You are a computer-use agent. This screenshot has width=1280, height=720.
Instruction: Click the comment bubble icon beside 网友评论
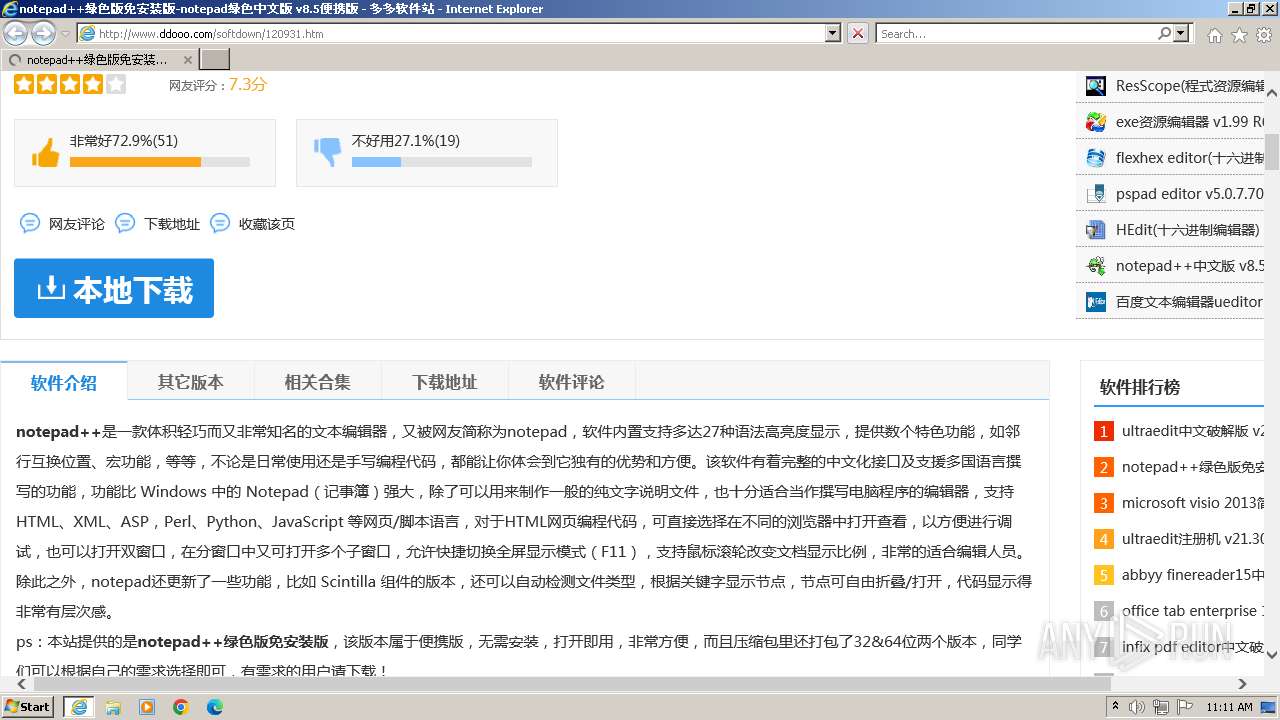[30, 223]
